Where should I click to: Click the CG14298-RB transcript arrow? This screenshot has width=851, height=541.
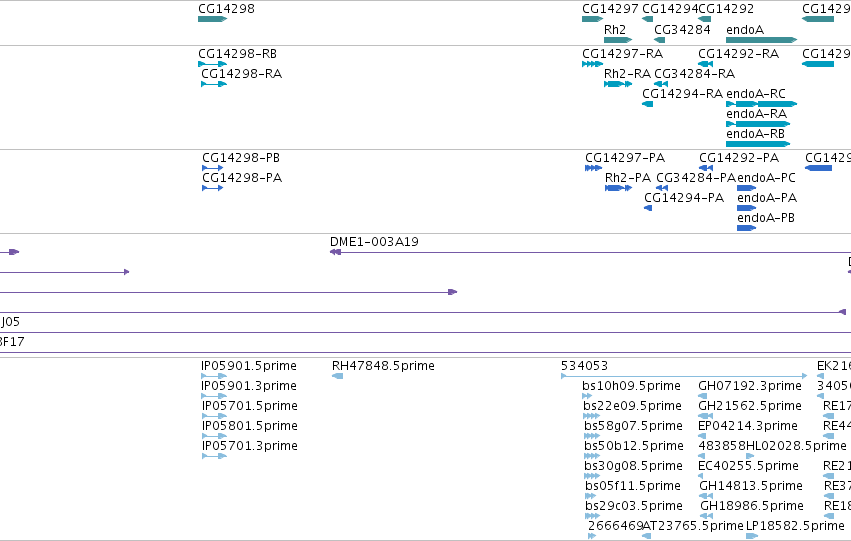click(212, 64)
